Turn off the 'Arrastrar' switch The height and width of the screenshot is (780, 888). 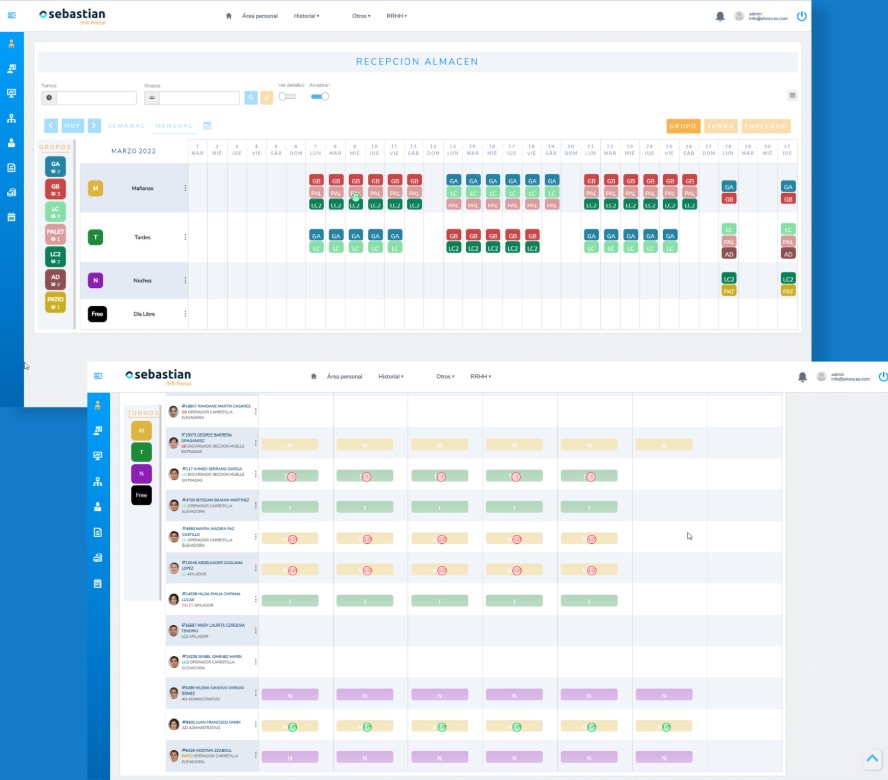pos(320,97)
